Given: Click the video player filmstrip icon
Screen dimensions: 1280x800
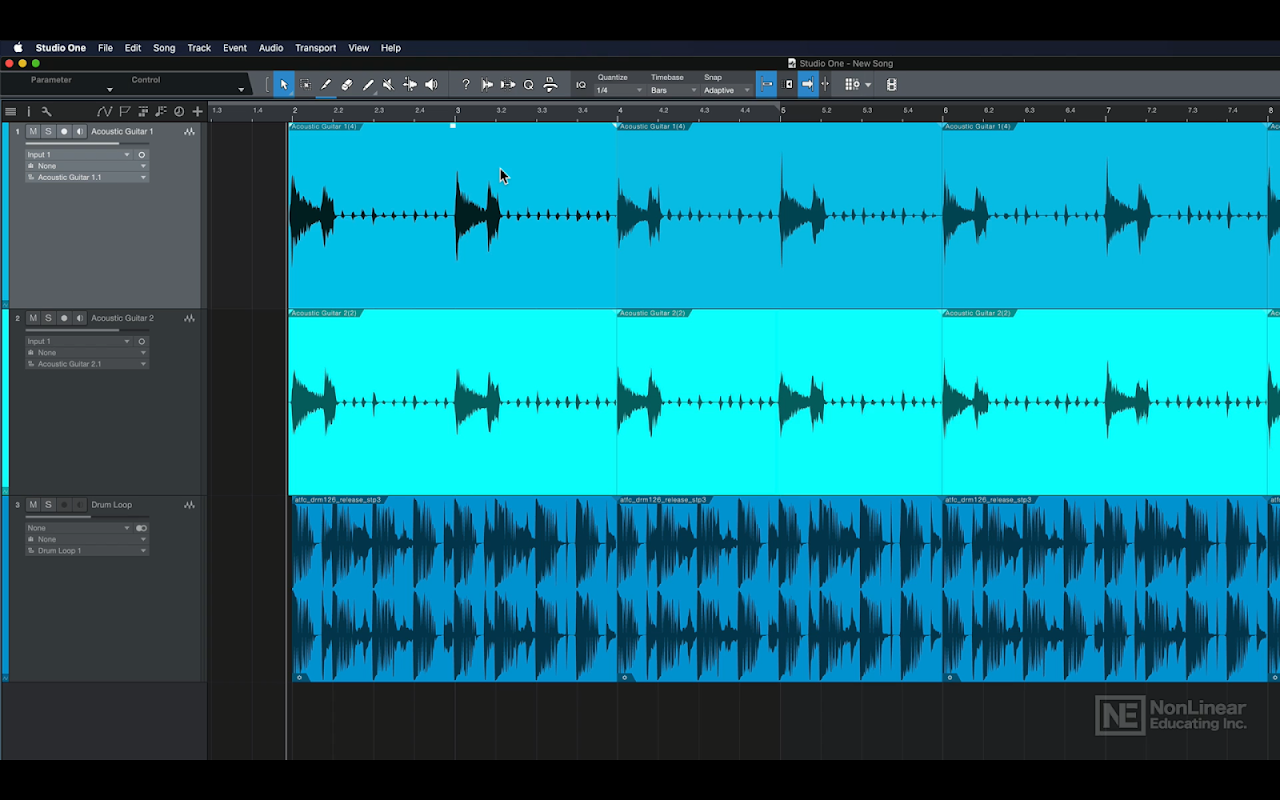Looking at the screenshot, I should 892,85.
